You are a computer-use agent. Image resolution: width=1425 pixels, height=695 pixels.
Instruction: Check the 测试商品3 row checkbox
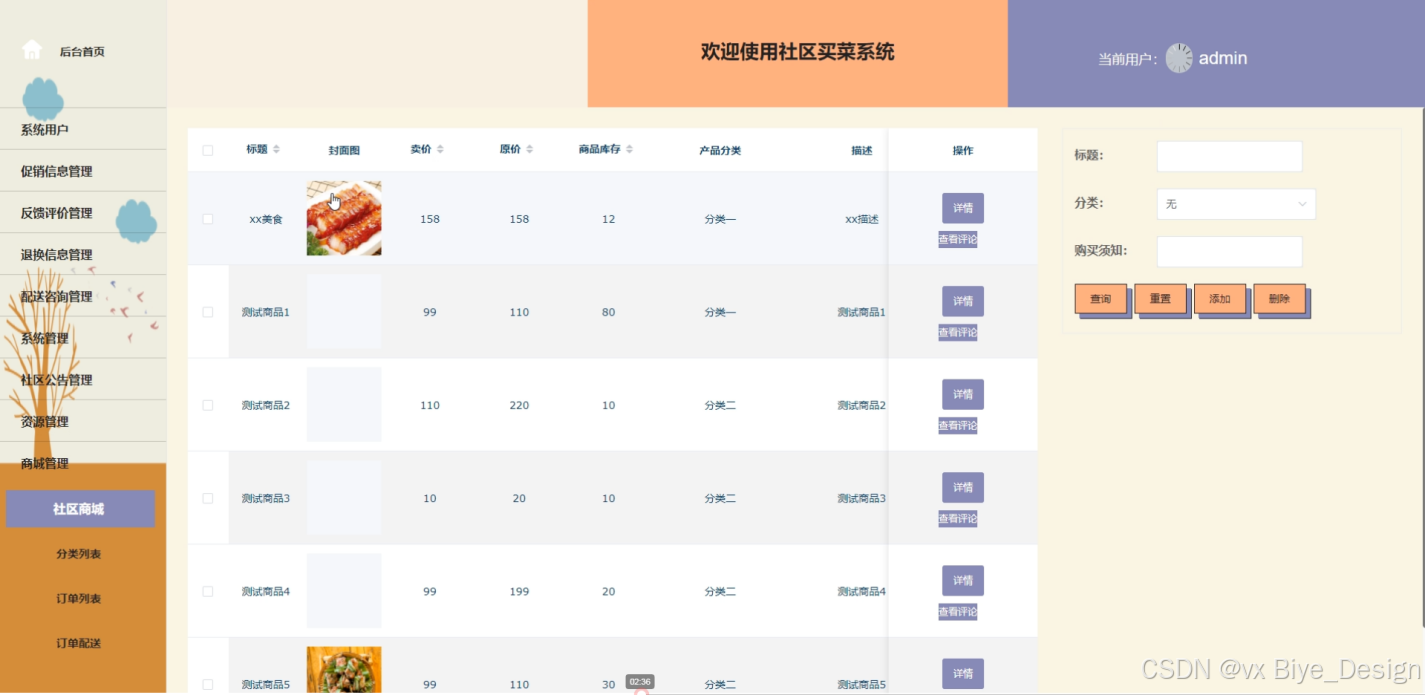208,498
